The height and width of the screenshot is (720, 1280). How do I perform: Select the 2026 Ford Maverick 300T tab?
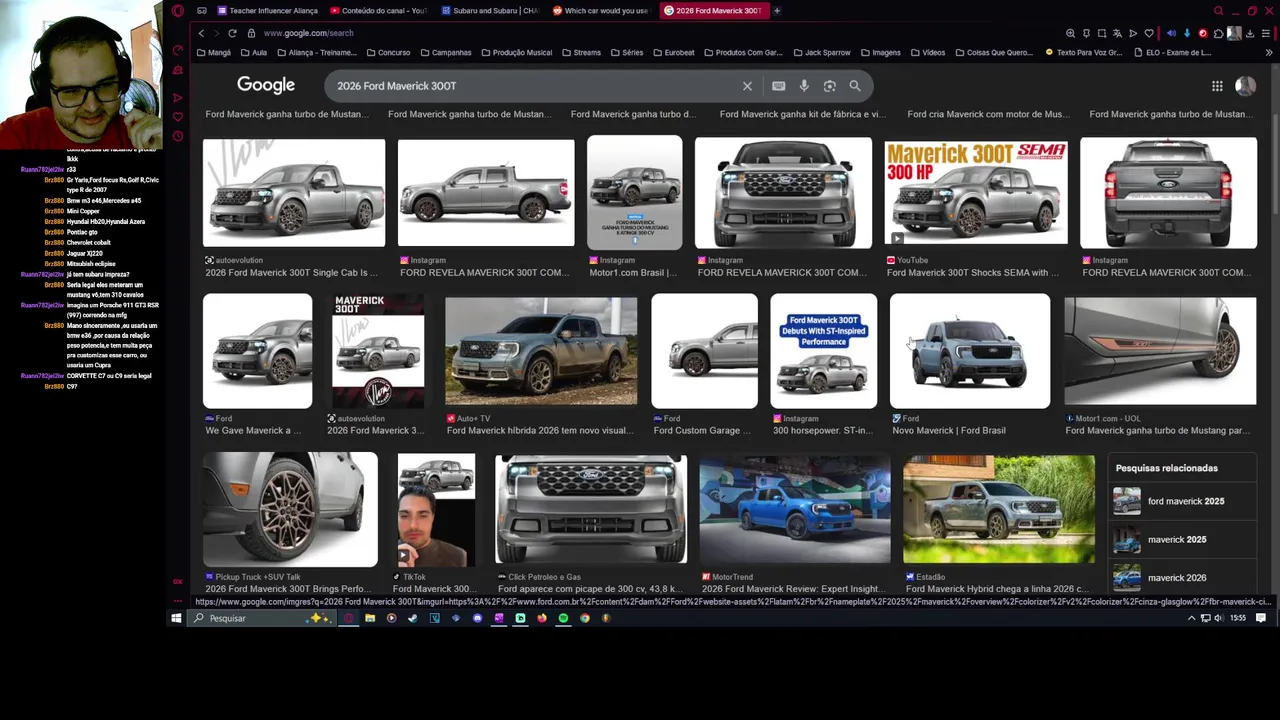coord(714,11)
